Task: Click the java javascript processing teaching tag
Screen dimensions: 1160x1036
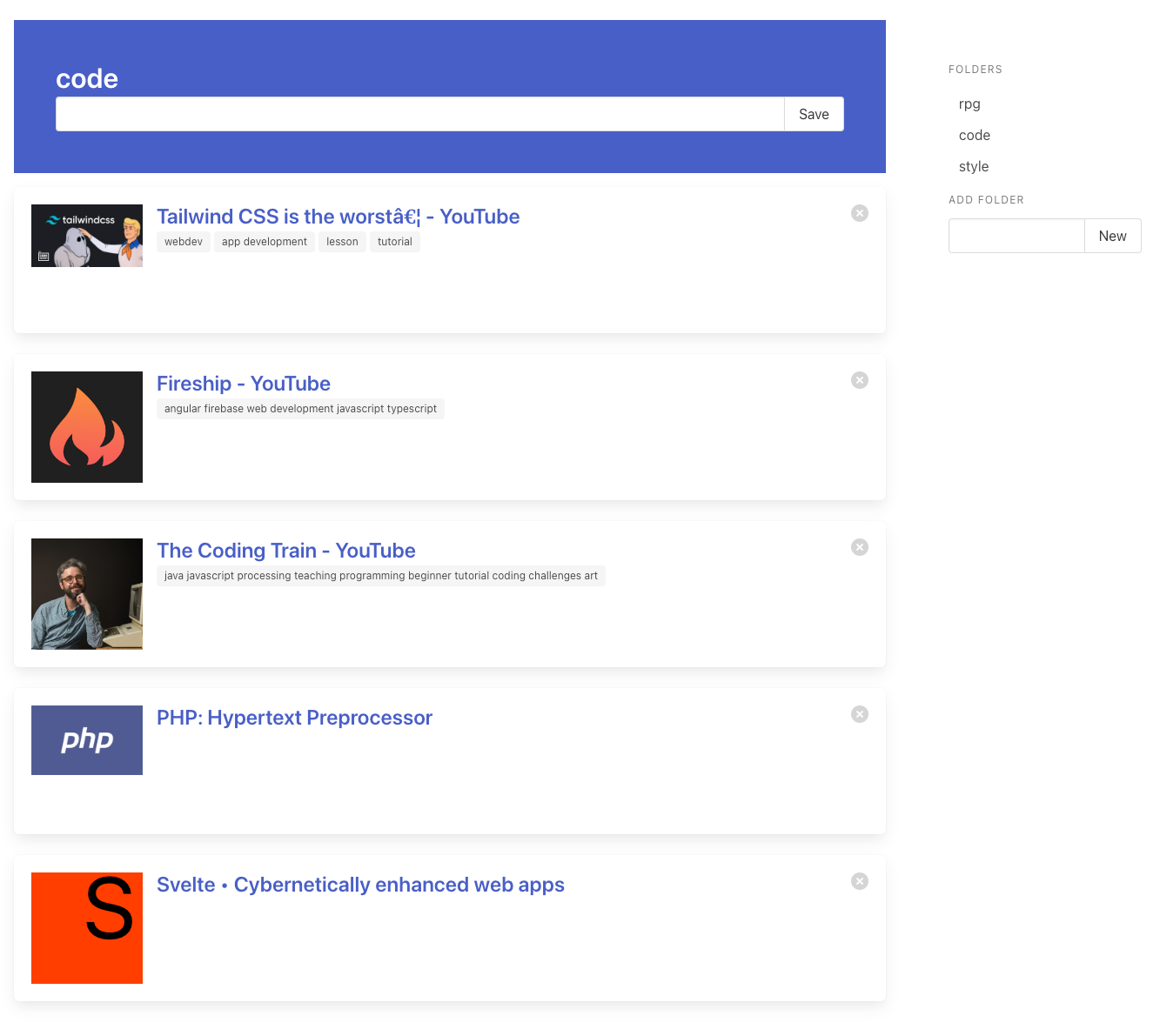Action: point(381,576)
